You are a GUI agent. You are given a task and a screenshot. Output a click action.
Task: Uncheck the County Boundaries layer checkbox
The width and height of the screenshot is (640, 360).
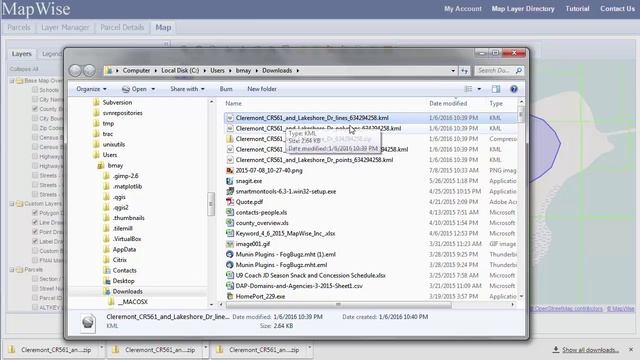pos(35,109)
